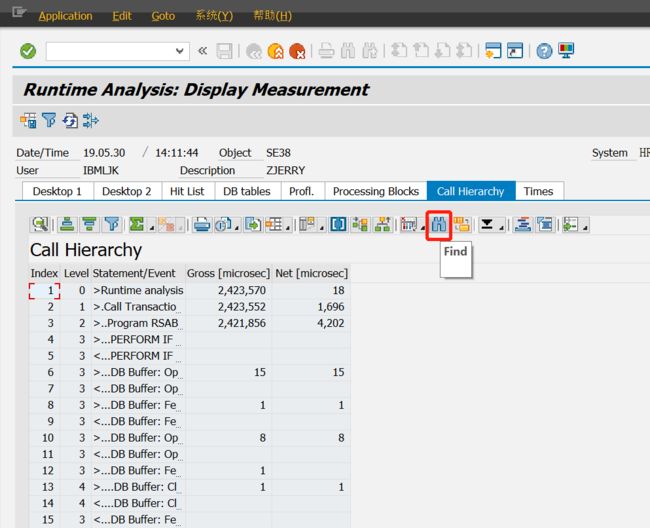This screenshot has height=528, width=650.
Task: Click the Set filter funnel icon in ALV toolbar
Action: pyautogui.click(x=112, y=225)
